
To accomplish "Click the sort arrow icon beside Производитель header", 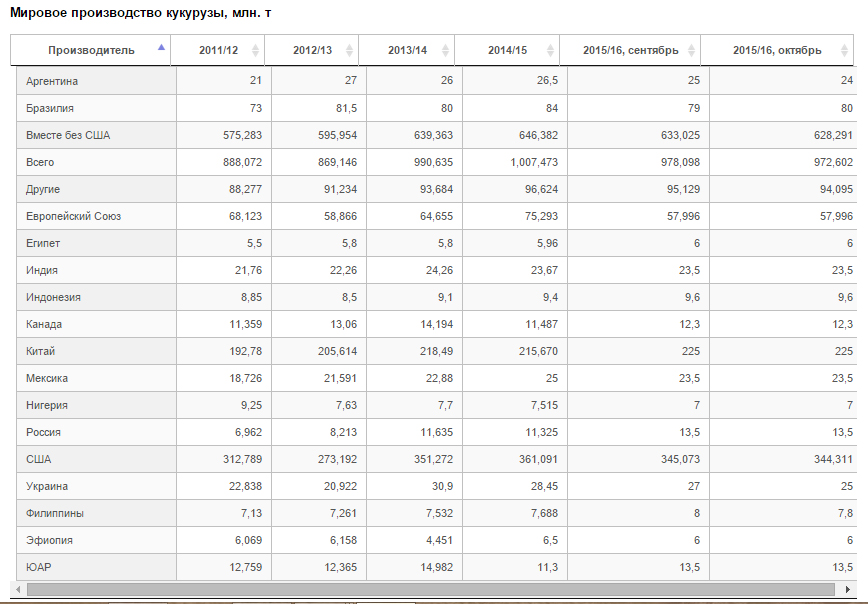I will tap(161, 48).
